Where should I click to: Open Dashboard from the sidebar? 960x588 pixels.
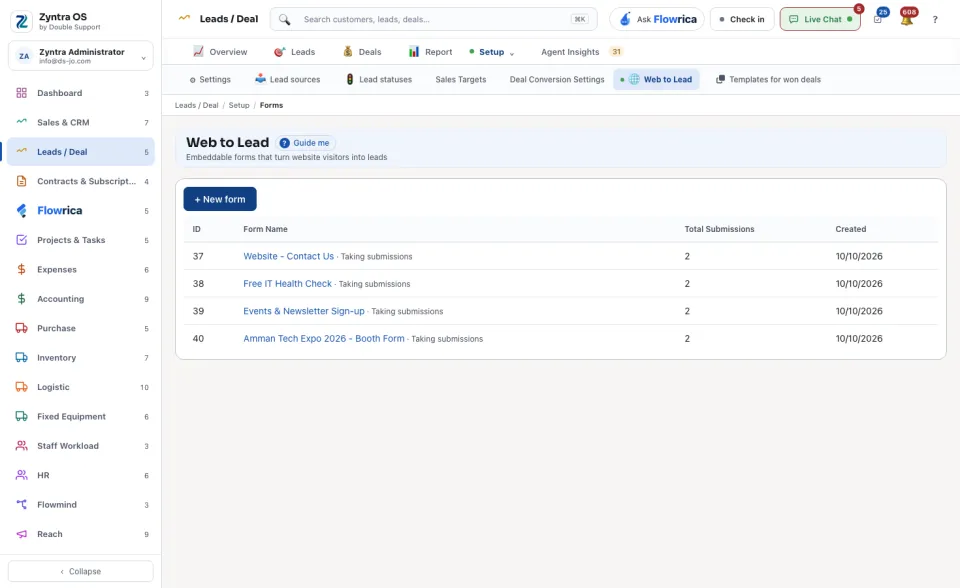click(x=81, y=93)
